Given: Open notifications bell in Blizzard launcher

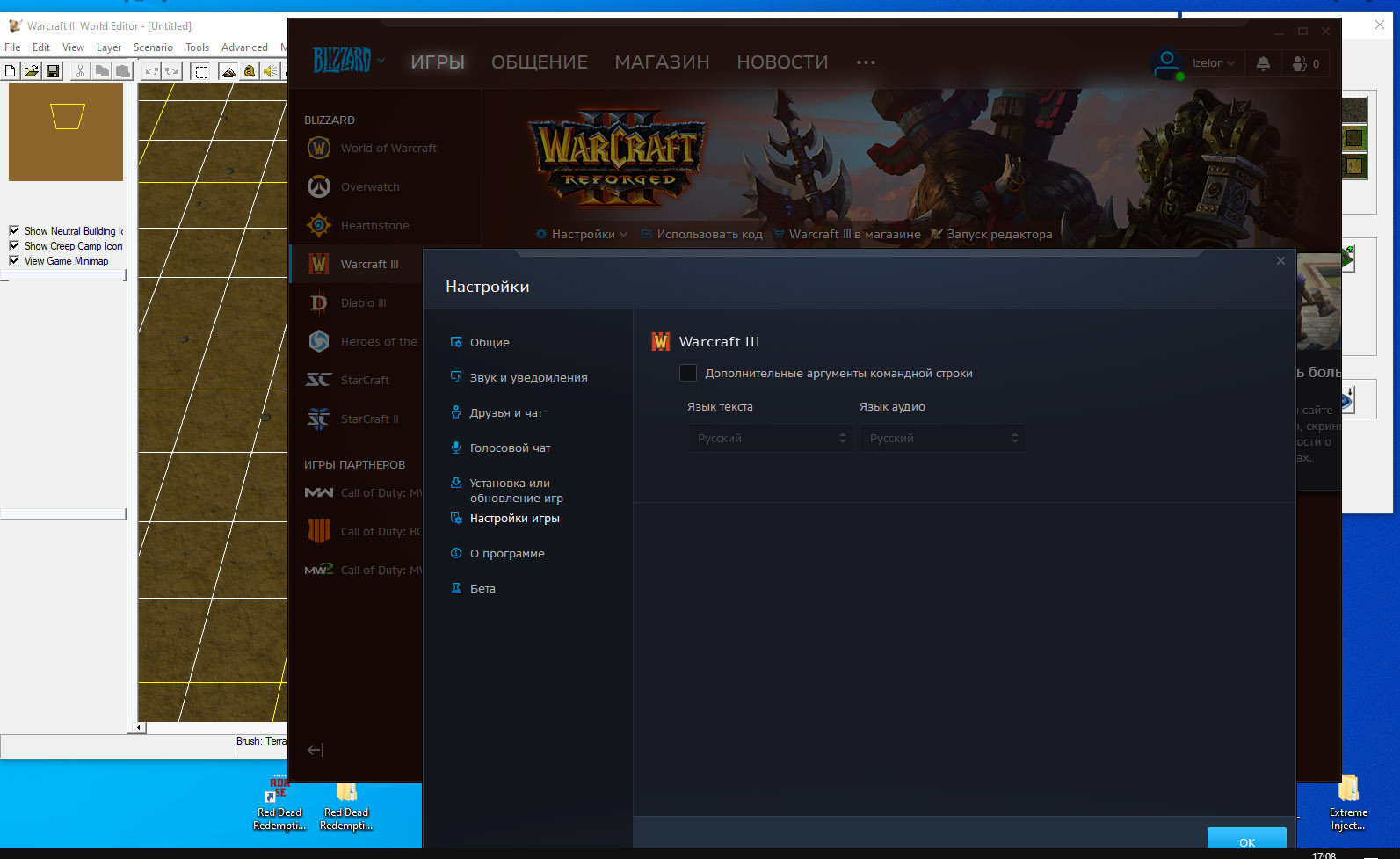Looking at the screenshot, I should click(x=1263, y=63).
